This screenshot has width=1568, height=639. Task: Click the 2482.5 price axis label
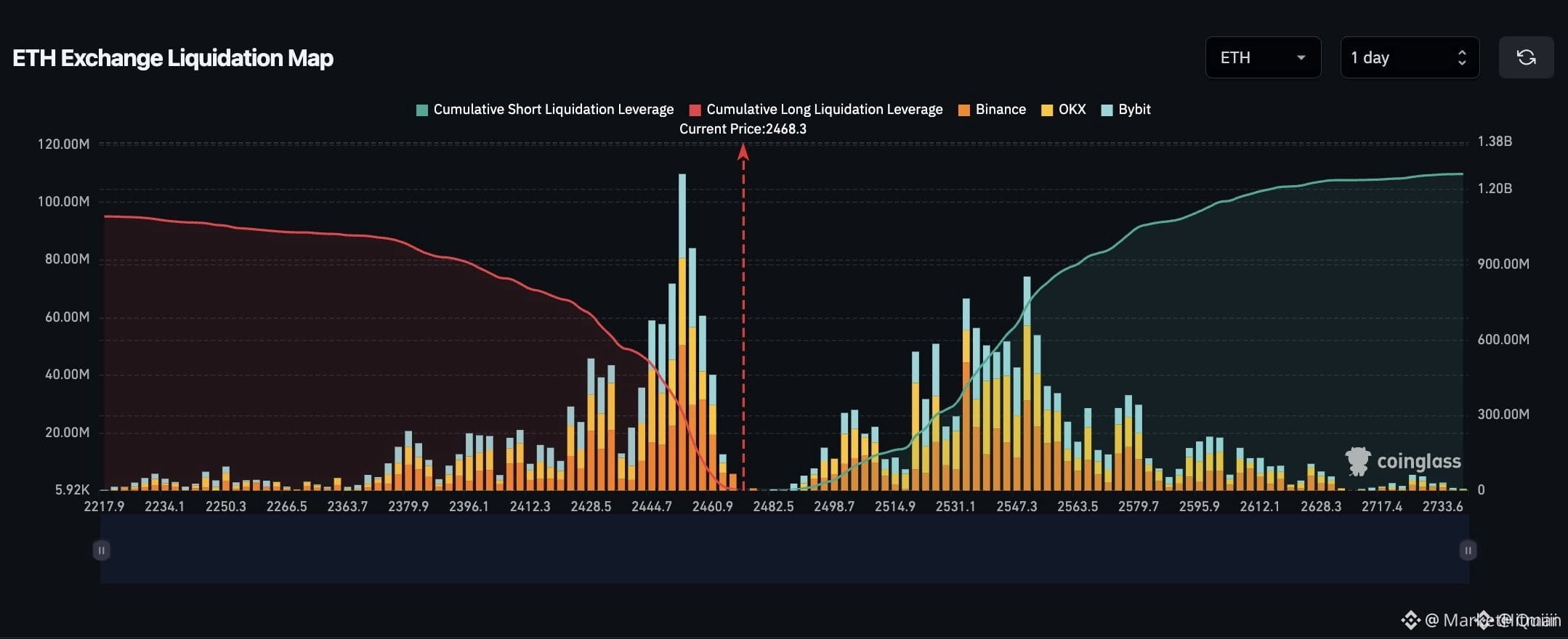pyautogui.click(x=774, y=506)
